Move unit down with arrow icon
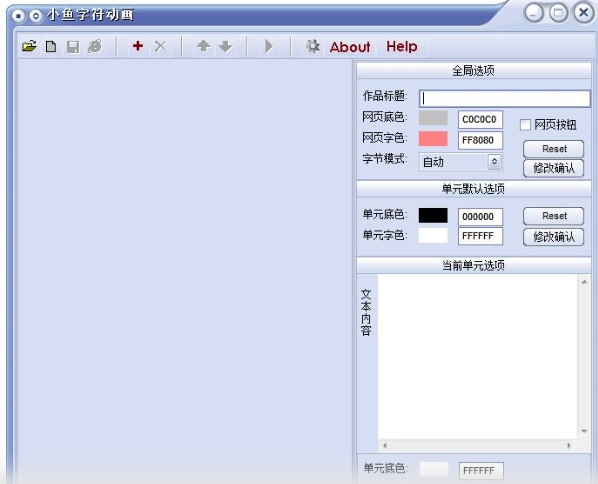 [226, 47]
